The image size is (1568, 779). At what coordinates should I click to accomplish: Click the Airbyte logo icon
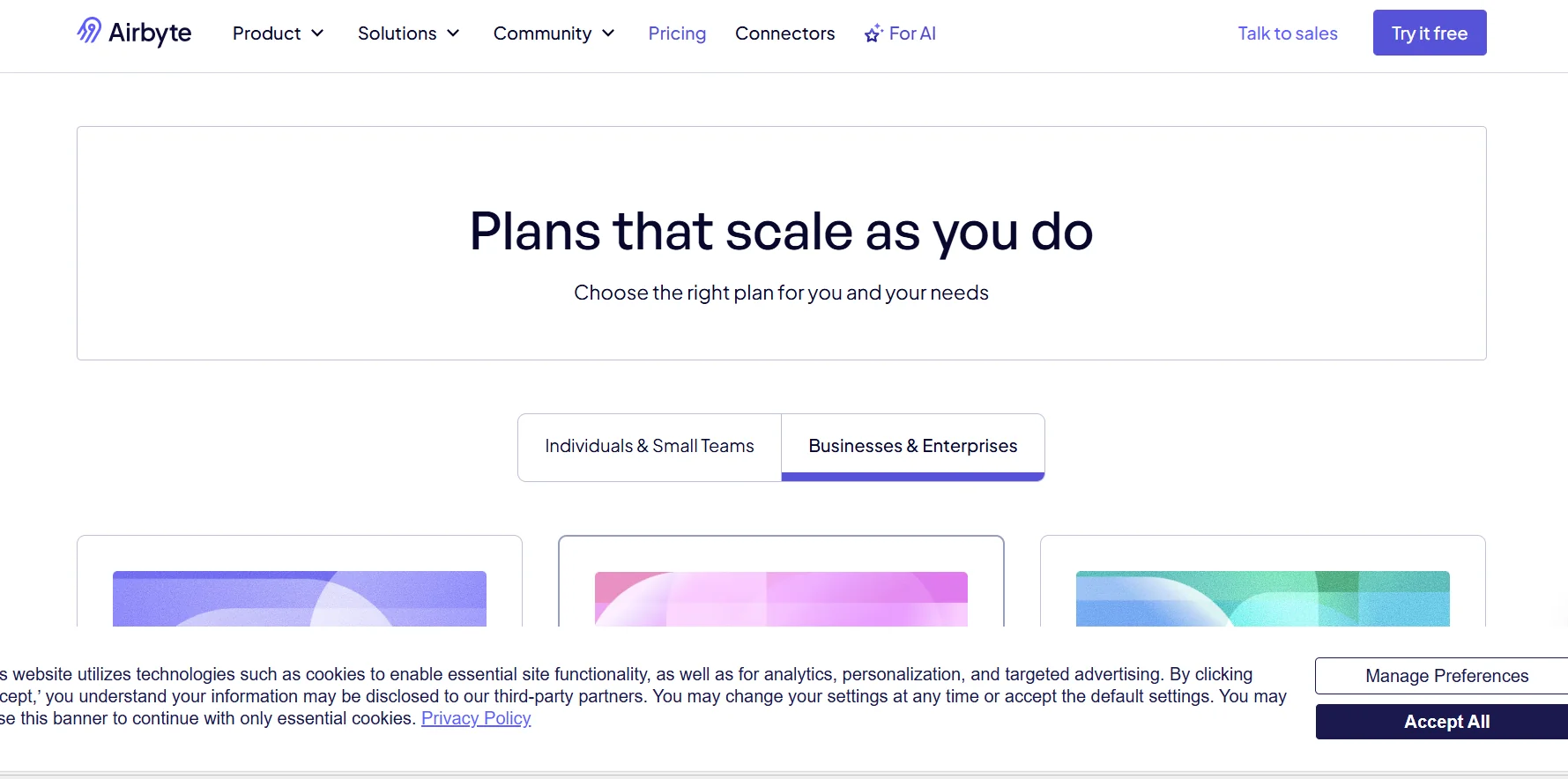(89, 32)
